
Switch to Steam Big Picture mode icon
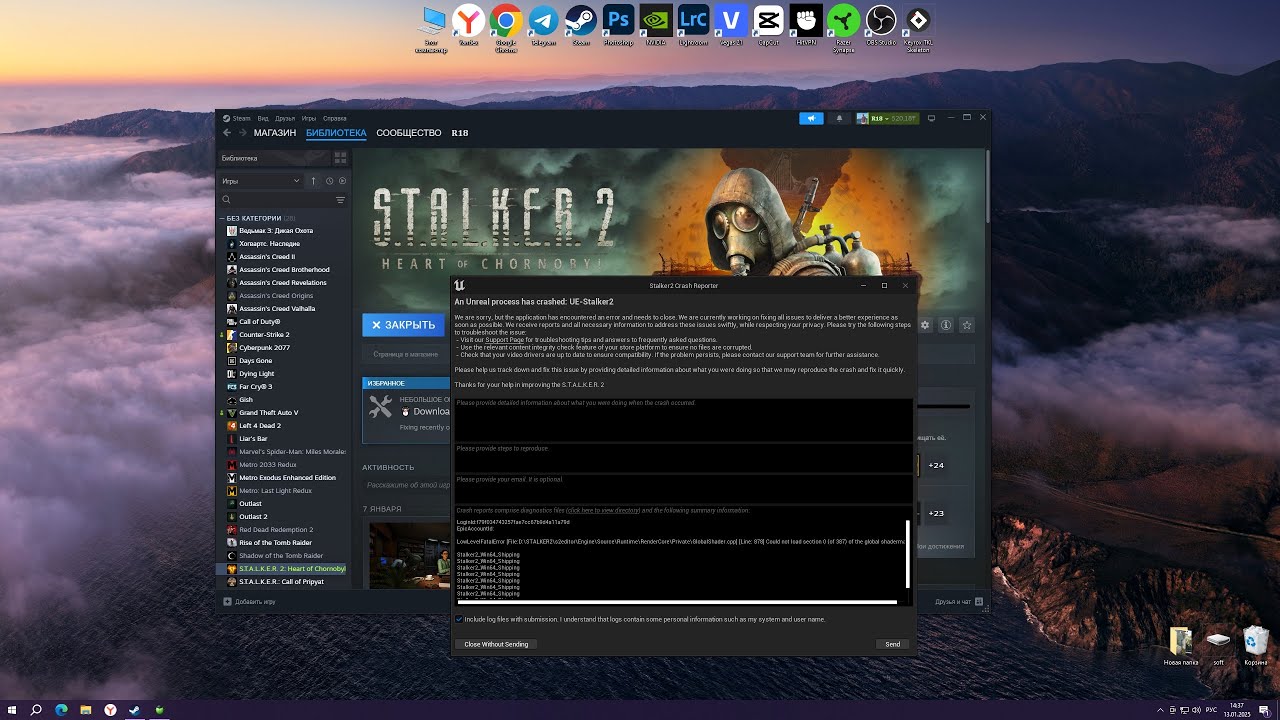point(931,118)
